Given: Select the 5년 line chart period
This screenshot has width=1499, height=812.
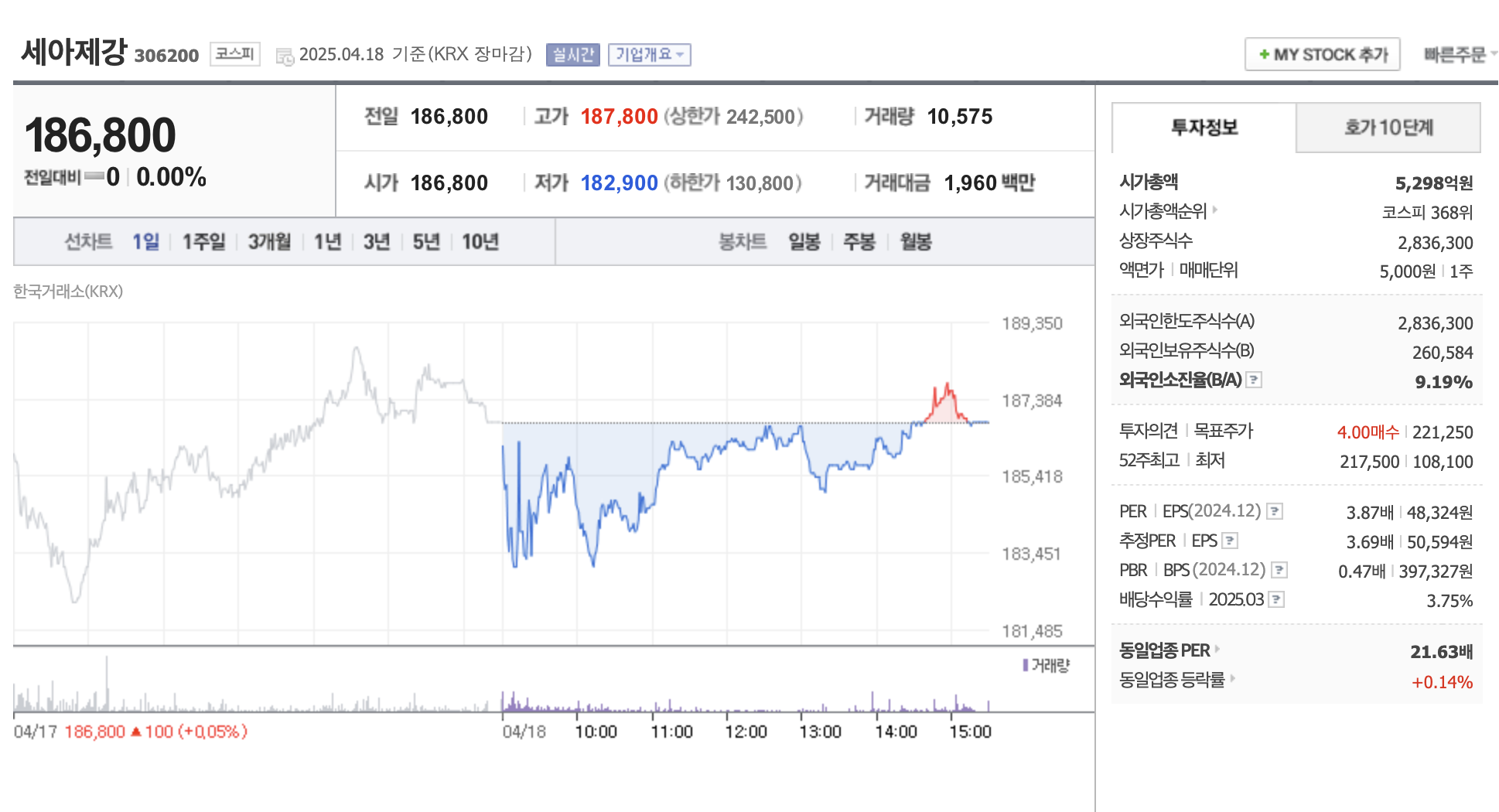Looking at the screenshot, I should pos(426,242).
